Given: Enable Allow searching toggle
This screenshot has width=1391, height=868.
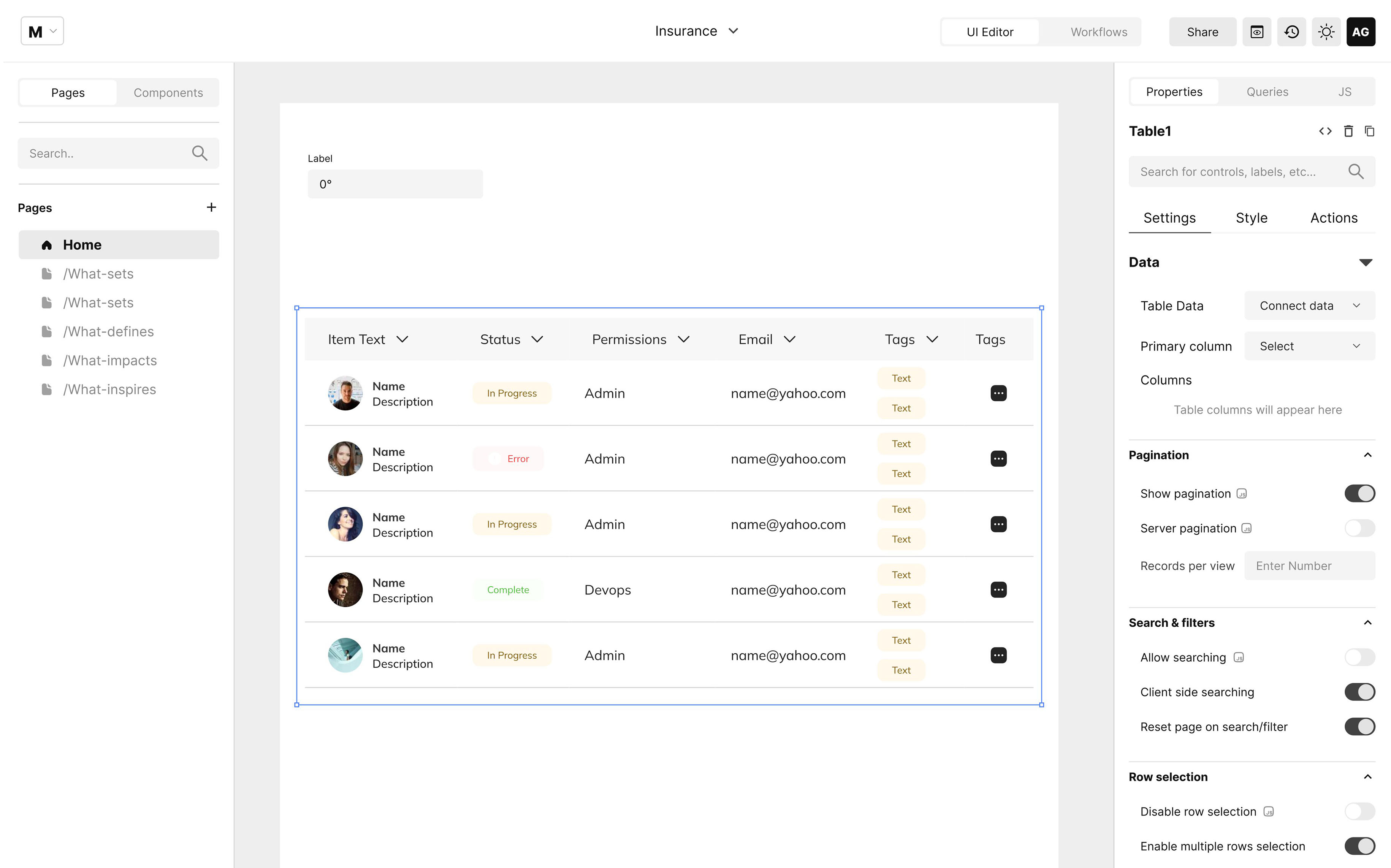Looking at the screenshot, I should pos(1359,657).
